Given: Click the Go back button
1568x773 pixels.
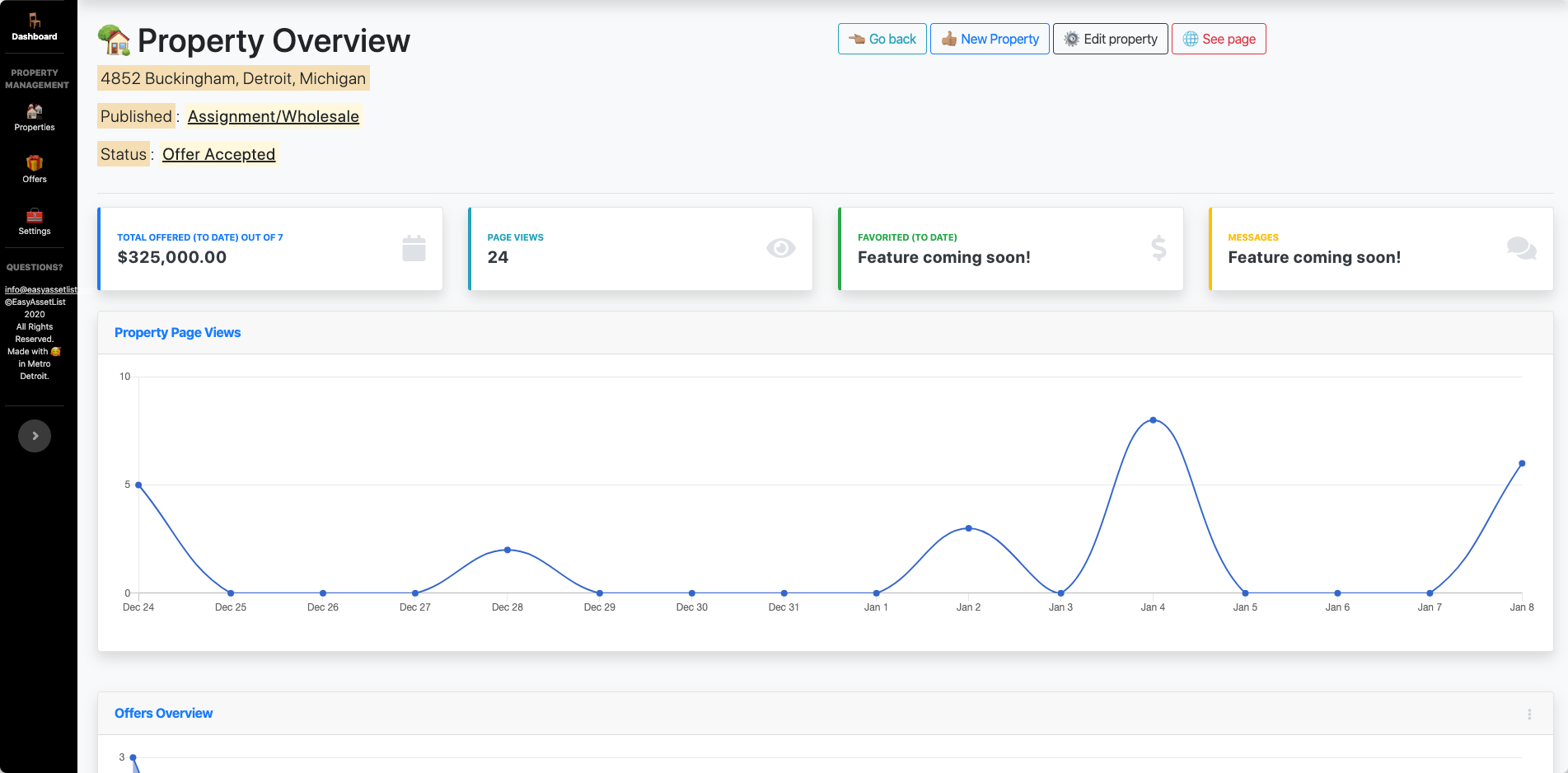Looking at the screenshot, I should point(882,39).
